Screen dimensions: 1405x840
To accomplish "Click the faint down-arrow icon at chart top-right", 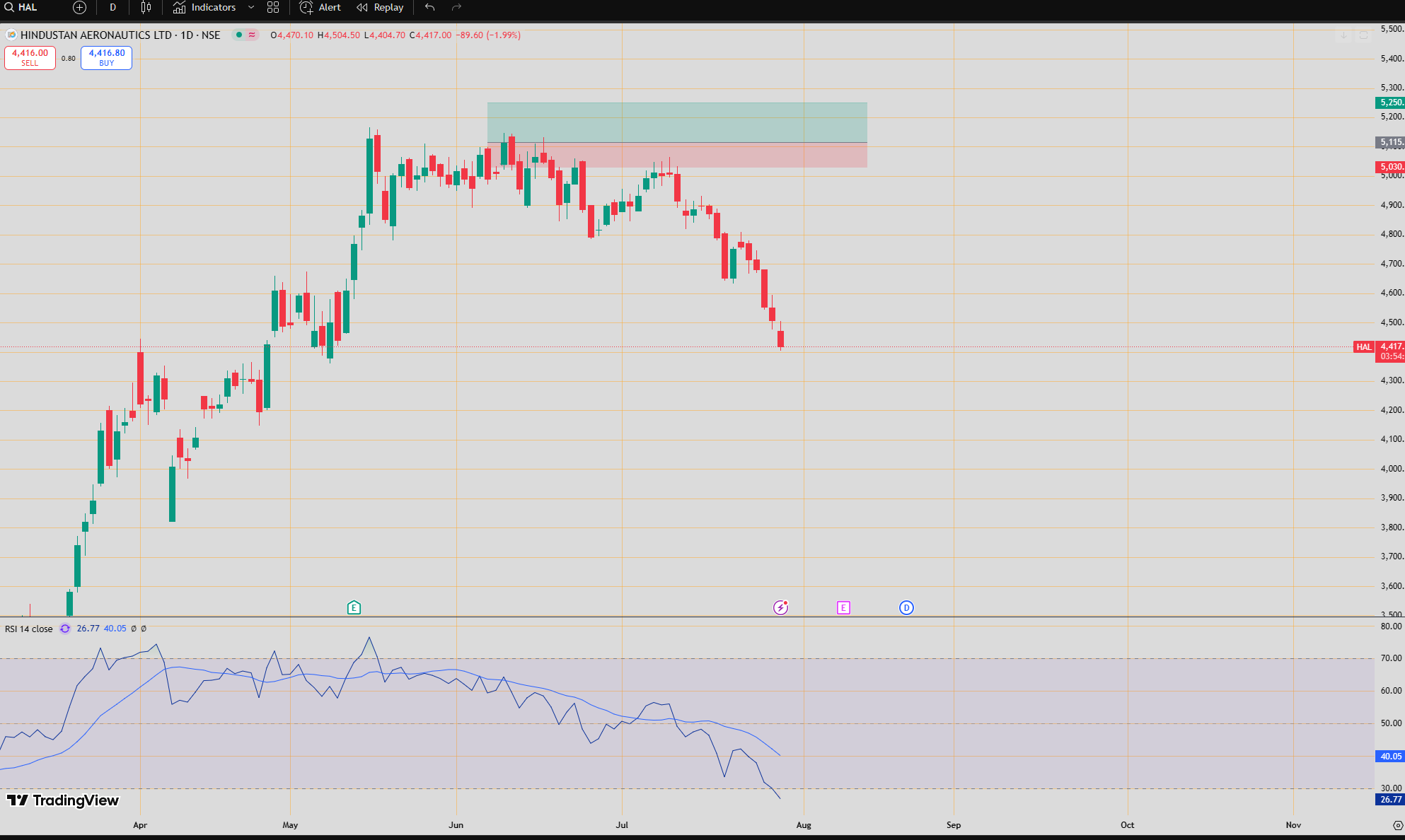I will coord(1343,35).
